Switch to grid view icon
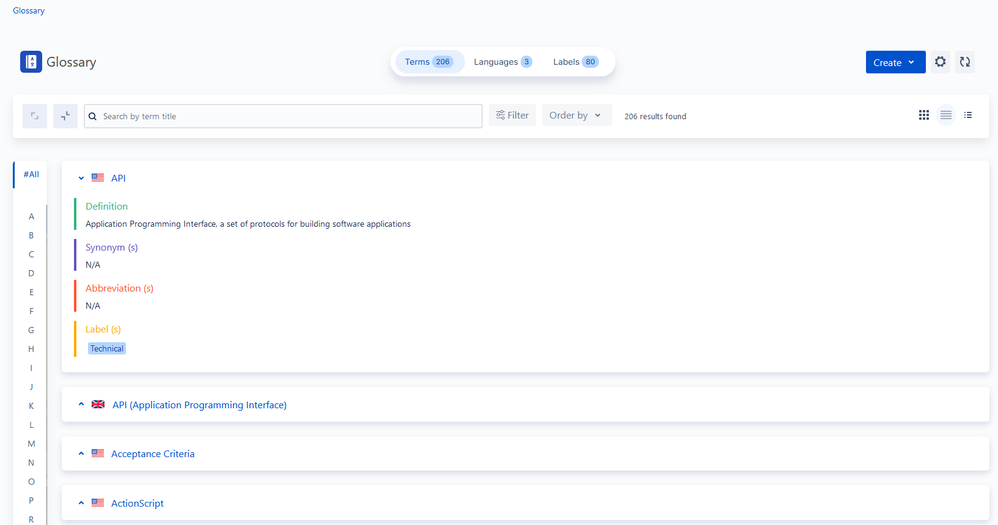The height and width of the screenshot is (525, 998). tap(924, 115)
